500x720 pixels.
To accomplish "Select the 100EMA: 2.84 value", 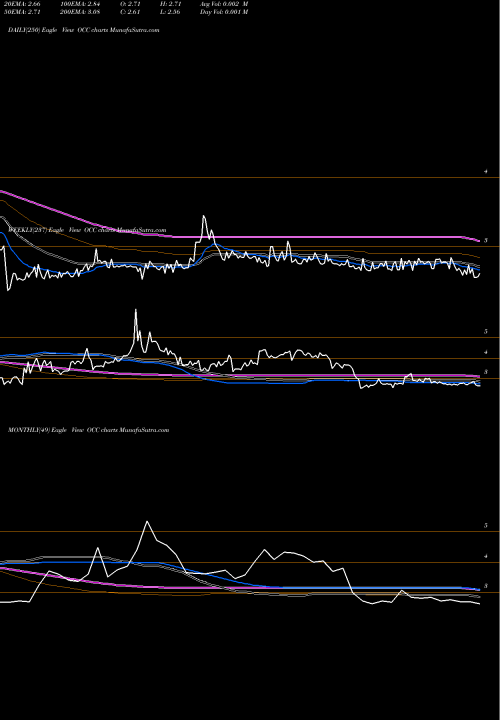I will (x=80, y=4).
